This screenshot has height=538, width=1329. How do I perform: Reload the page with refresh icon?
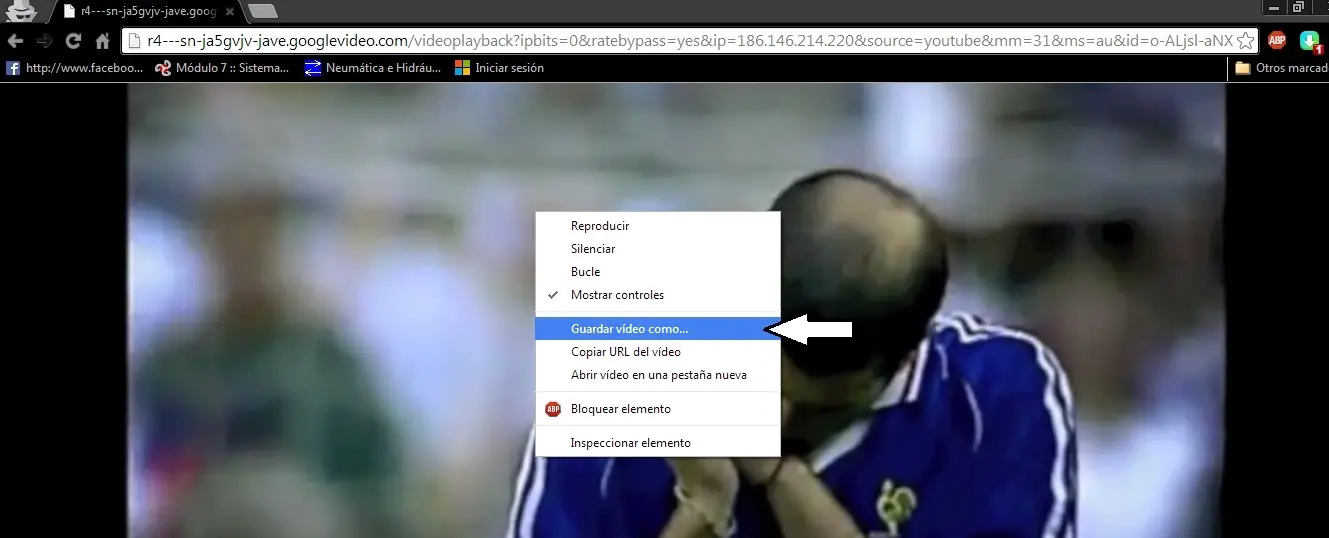(x=73, y=42)
